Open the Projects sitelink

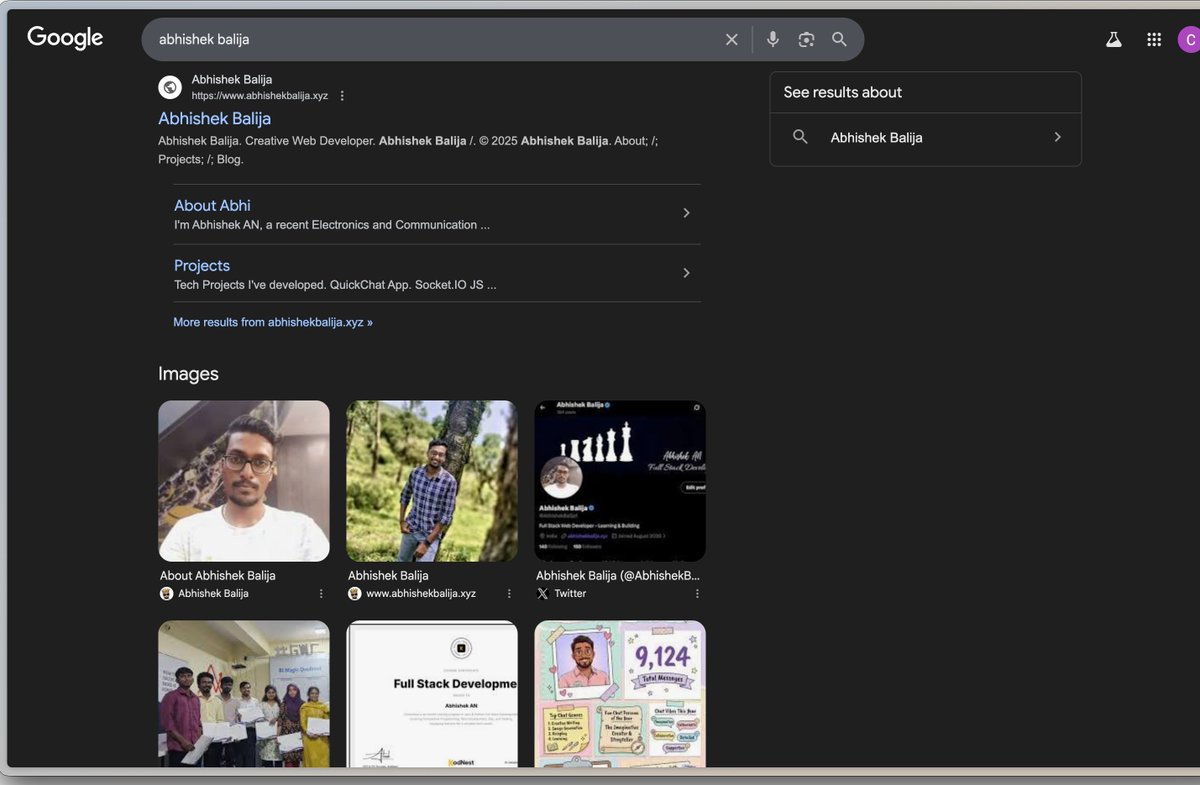pyautogui.click(x=202, y=265)
